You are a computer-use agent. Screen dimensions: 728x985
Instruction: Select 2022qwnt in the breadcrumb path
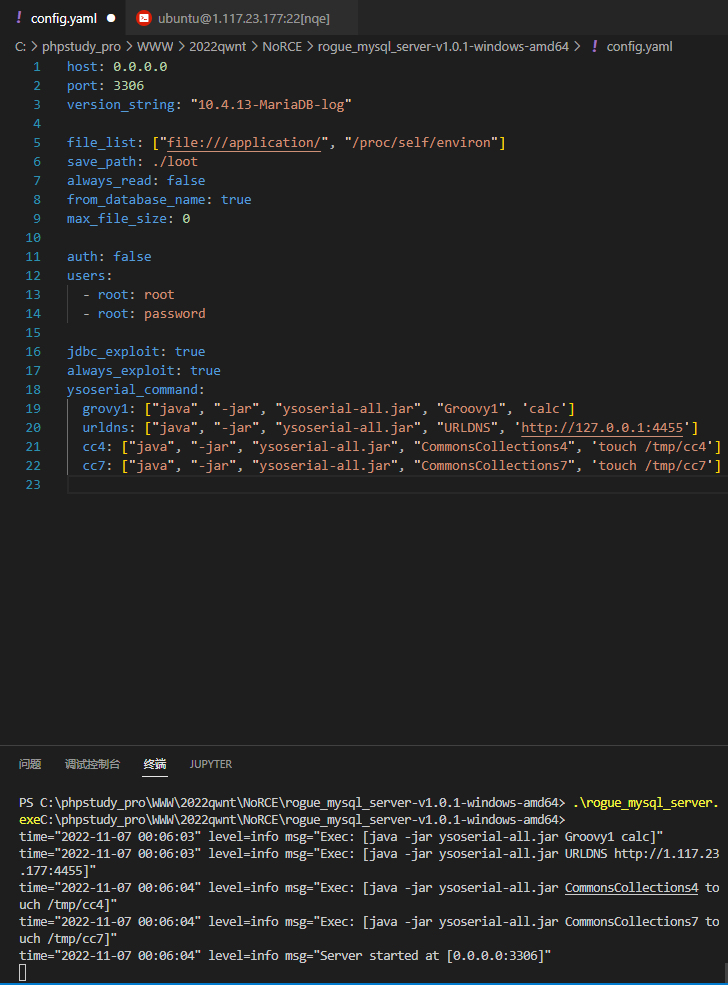[217, 46]
